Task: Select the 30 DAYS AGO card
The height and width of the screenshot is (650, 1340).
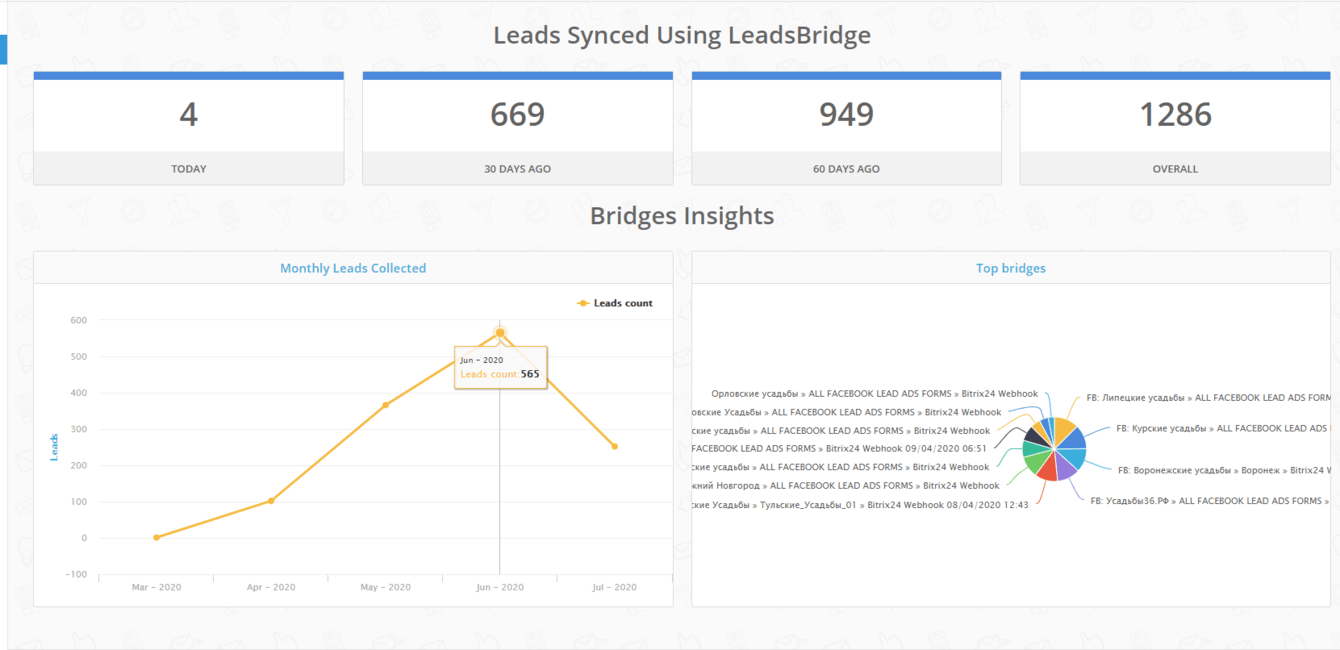Action: 517,130
